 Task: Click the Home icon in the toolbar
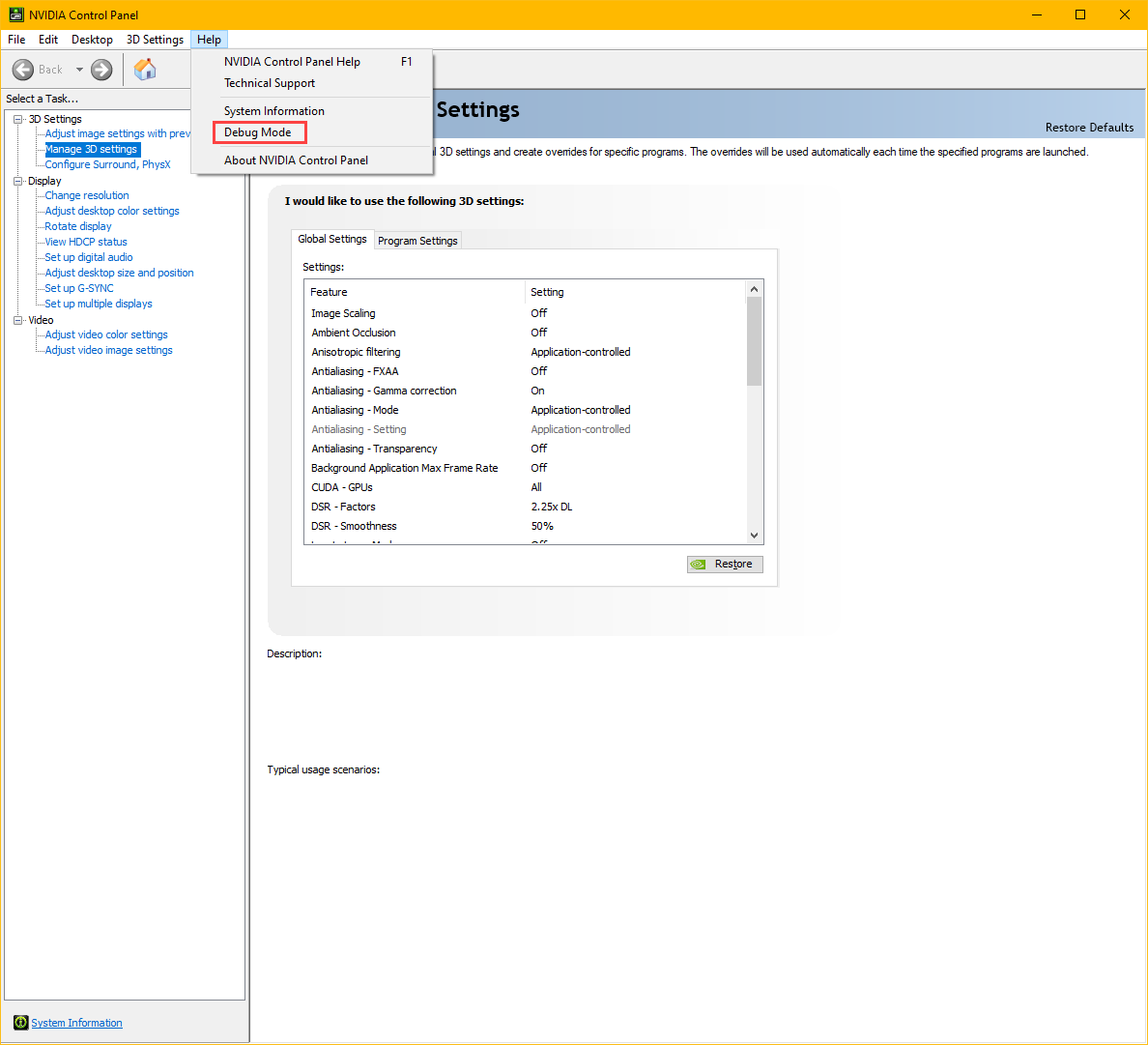(x=145, y=70)
